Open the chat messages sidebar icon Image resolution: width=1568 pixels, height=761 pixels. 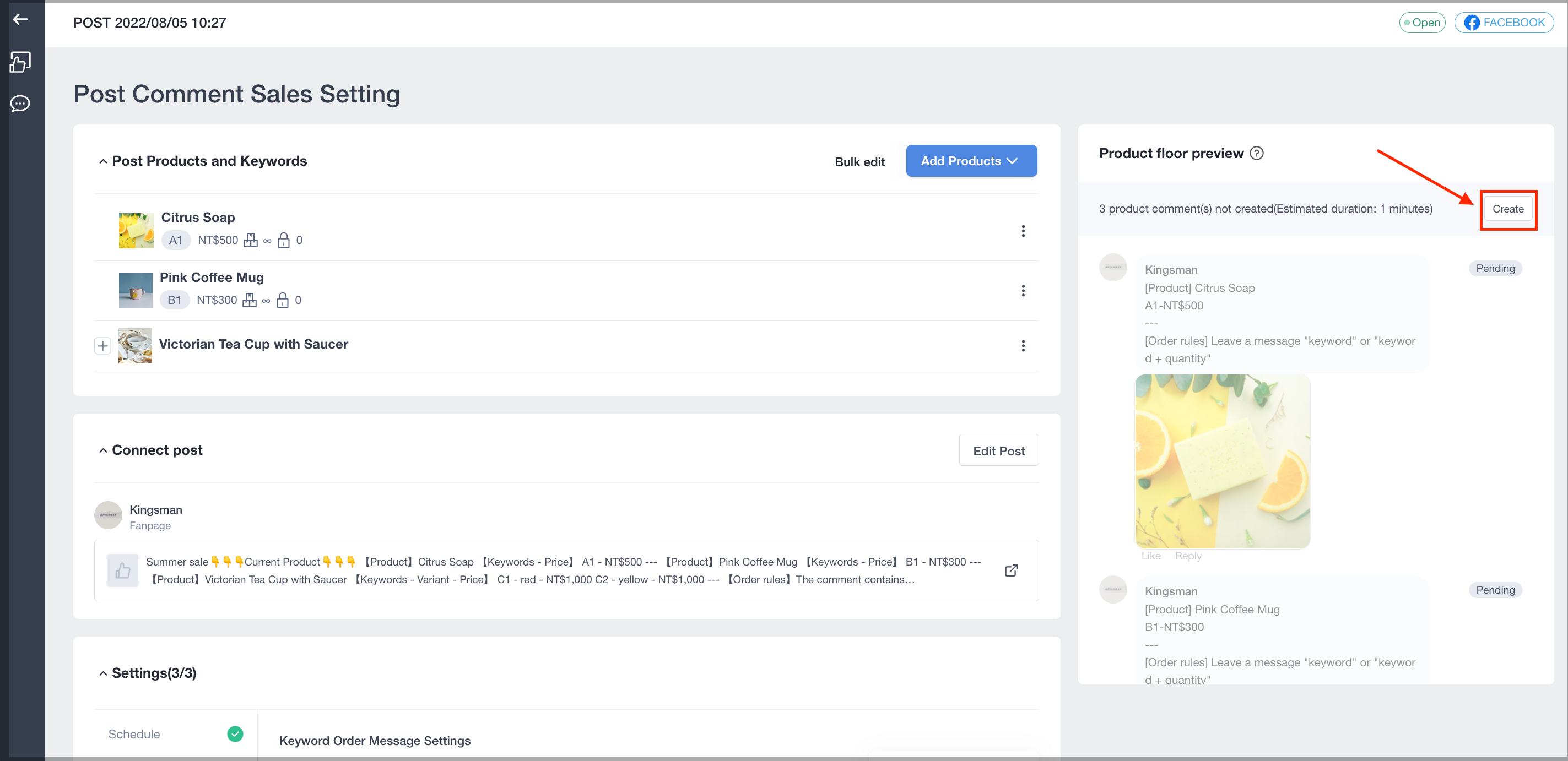pos(21,104)
